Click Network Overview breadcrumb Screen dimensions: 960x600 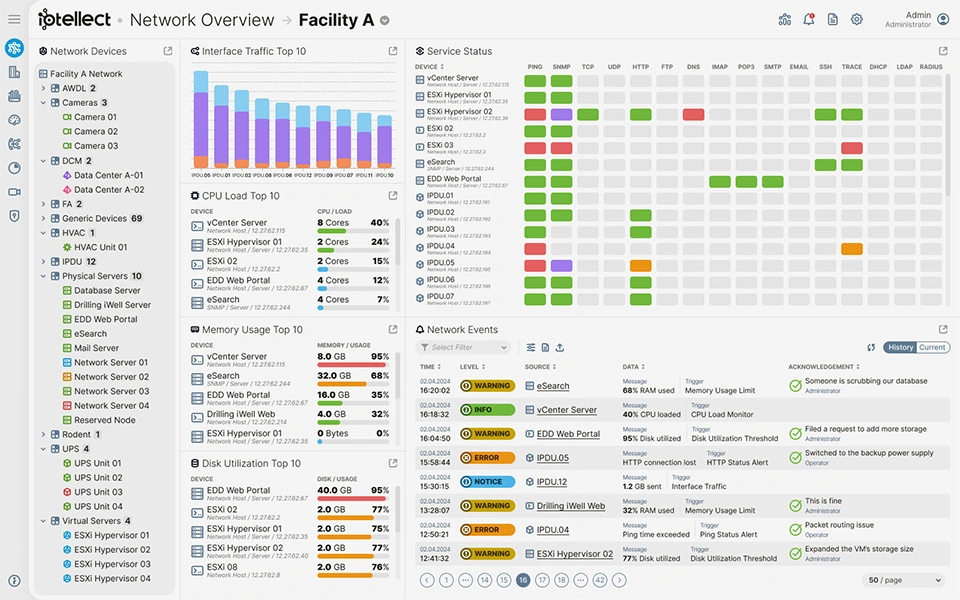coord(202,20)
